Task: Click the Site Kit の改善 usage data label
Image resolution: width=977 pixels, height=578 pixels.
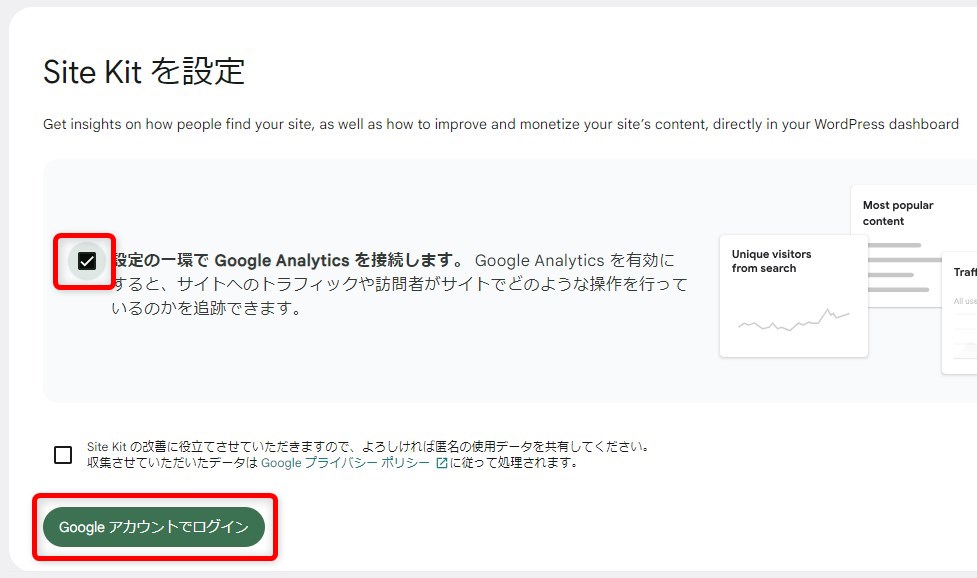Action: coord(368,446)
